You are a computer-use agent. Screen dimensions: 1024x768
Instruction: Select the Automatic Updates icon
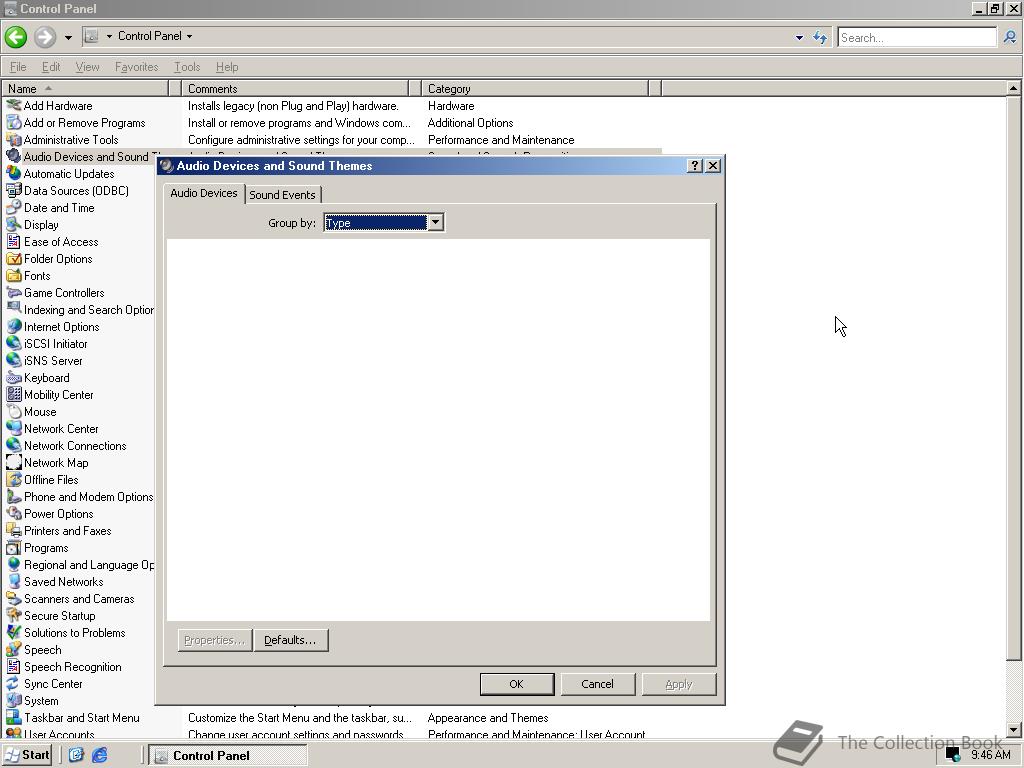[x=14, y=173]
